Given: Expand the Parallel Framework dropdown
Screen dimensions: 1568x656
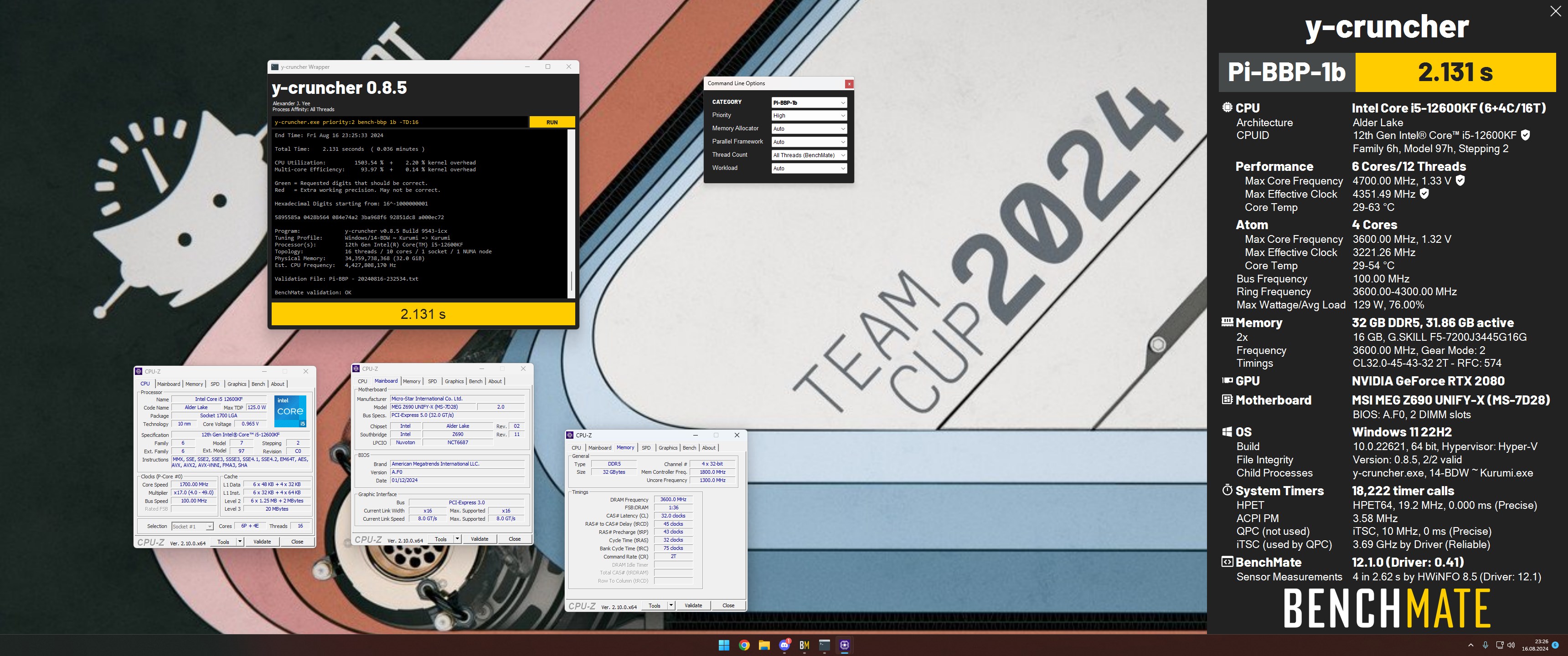Looking at the screenshot, I should click(809, 142).
